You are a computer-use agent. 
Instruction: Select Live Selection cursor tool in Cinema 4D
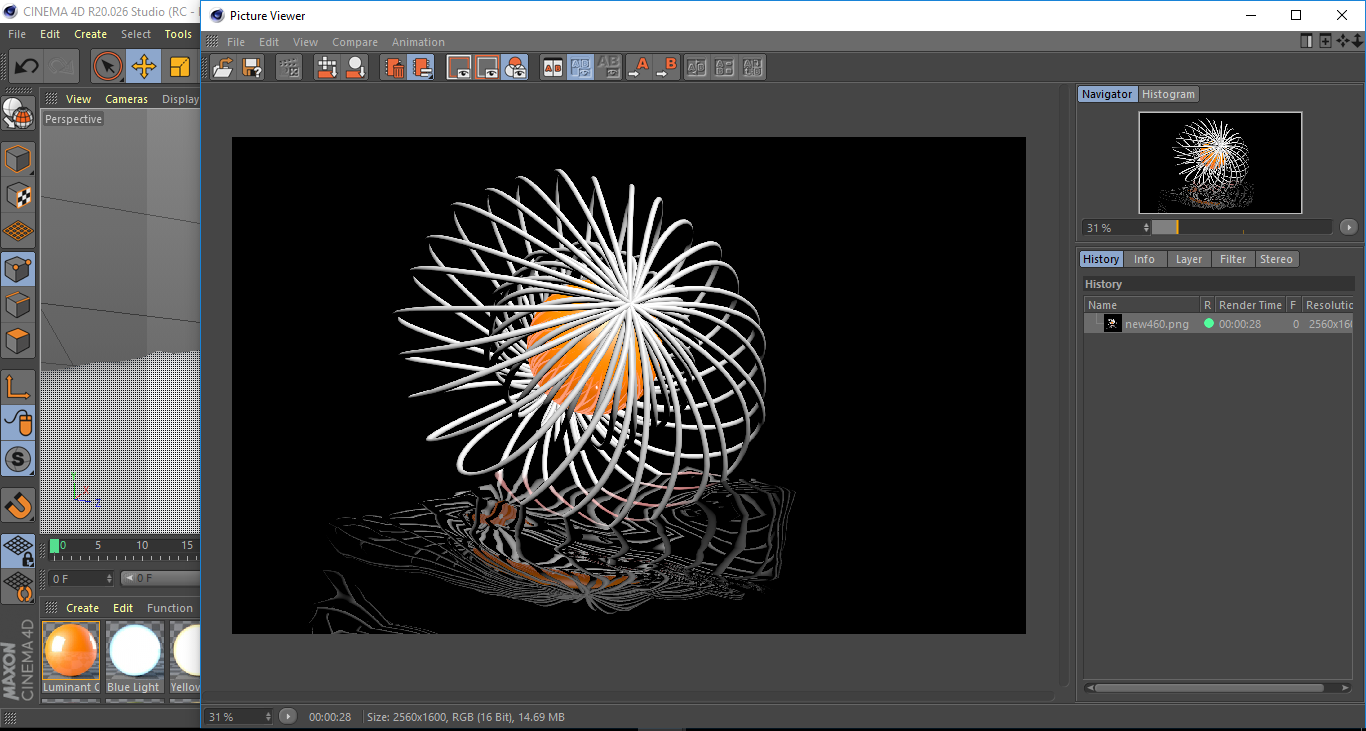pos(108,67)
